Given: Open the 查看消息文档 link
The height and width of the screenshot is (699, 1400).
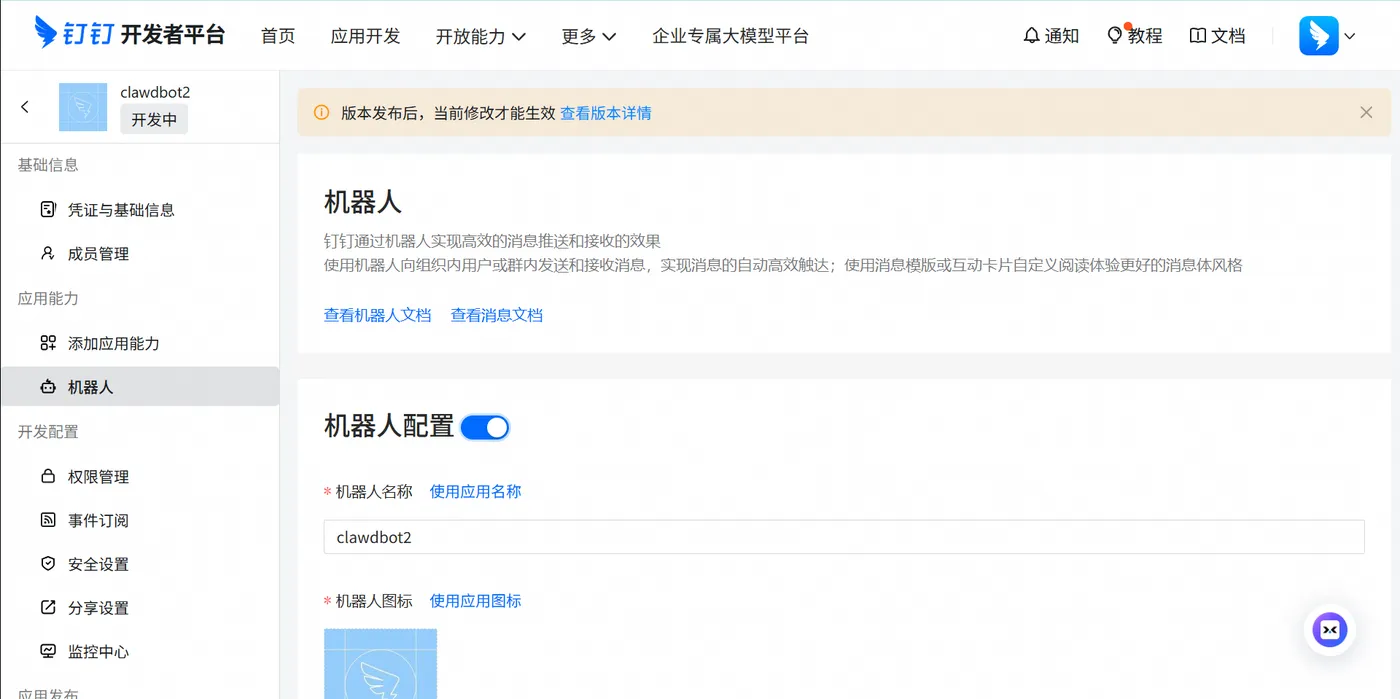Looking at the screenshot, I should (496, 315).
